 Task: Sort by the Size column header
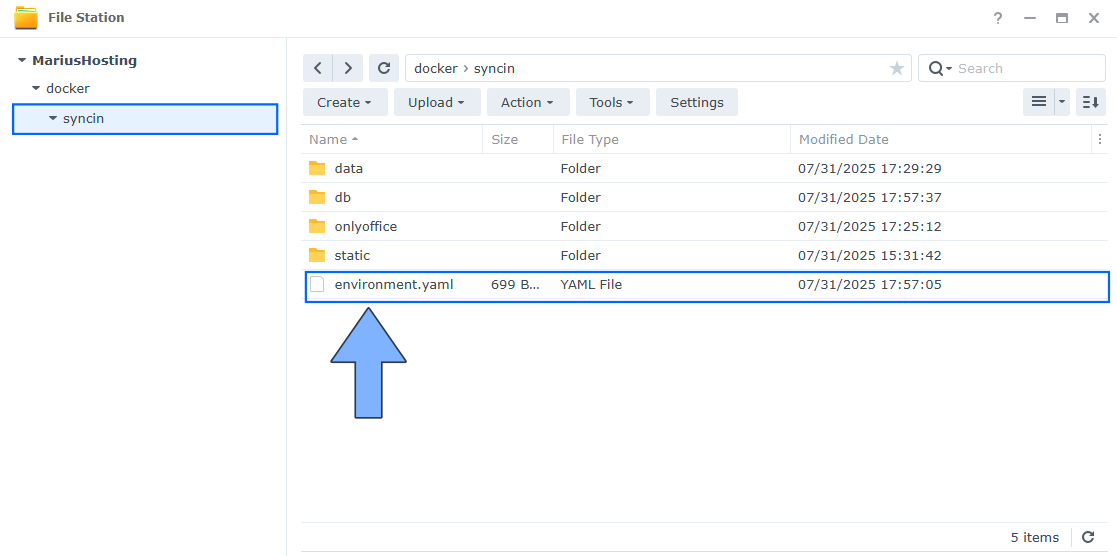tap(518, 140)
